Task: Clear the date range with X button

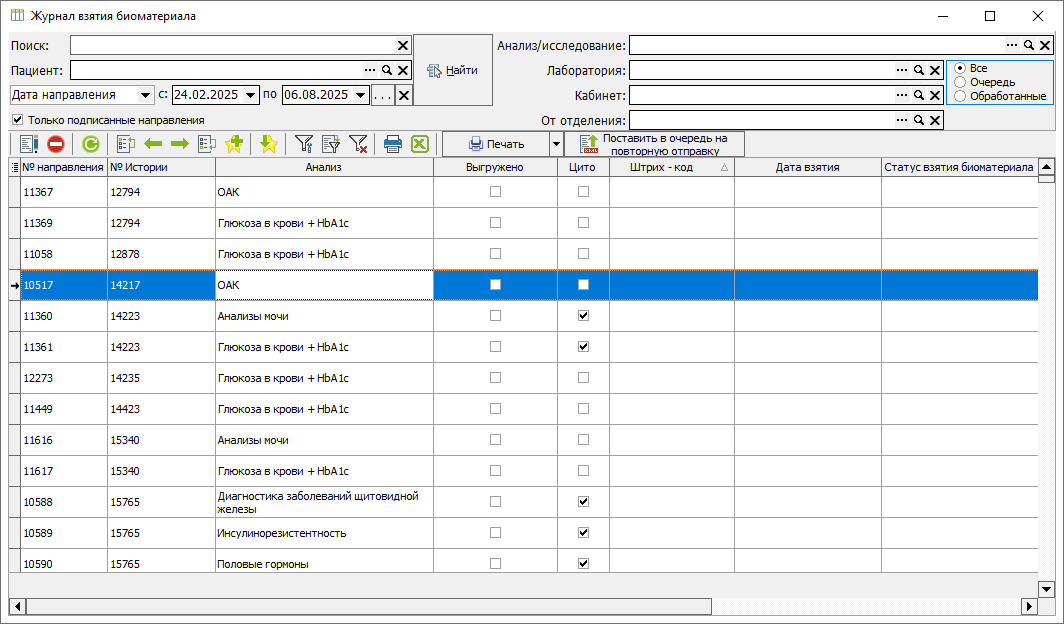Action: pyautogui.click(x=404, y=95)
